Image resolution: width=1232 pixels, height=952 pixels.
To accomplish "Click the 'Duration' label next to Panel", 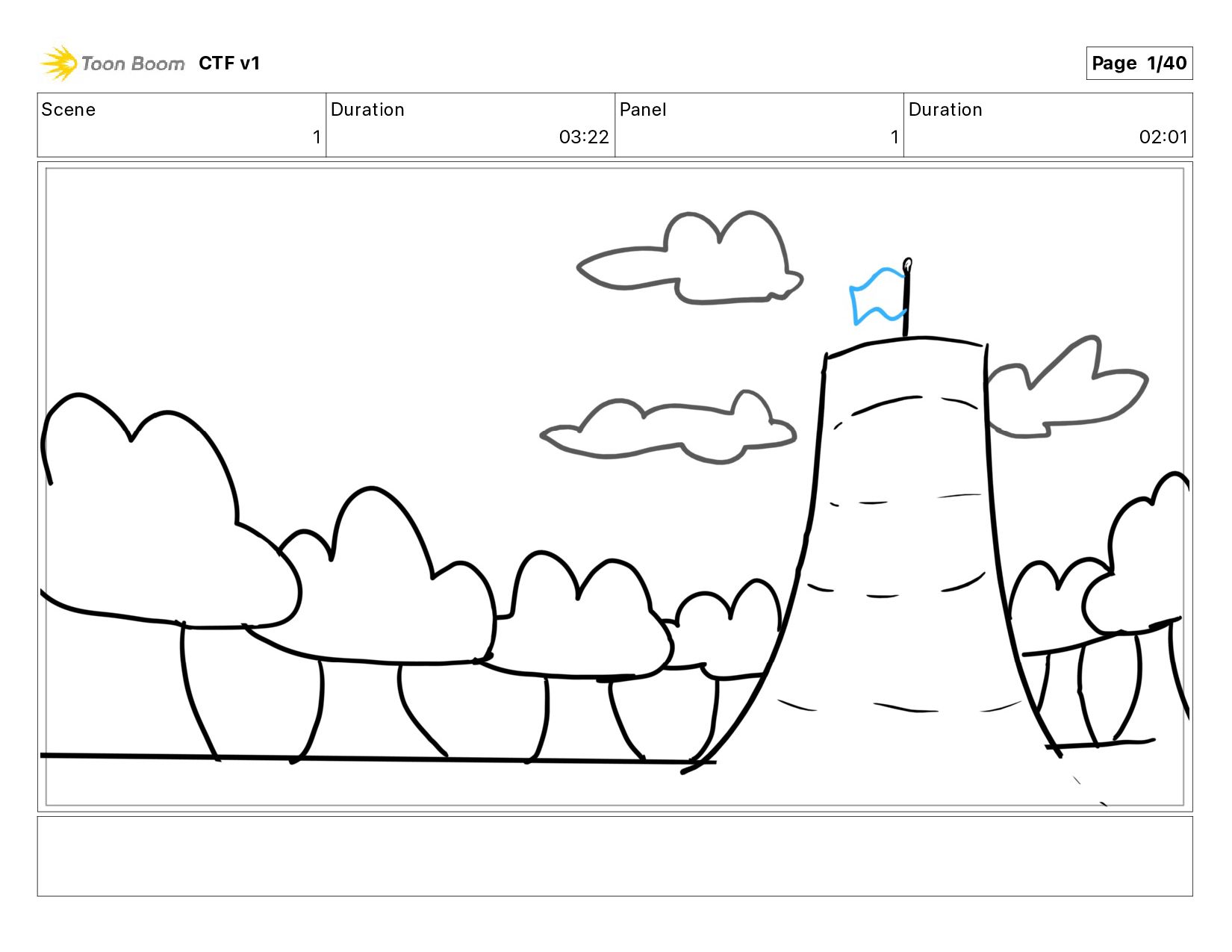I will point(945,110).
